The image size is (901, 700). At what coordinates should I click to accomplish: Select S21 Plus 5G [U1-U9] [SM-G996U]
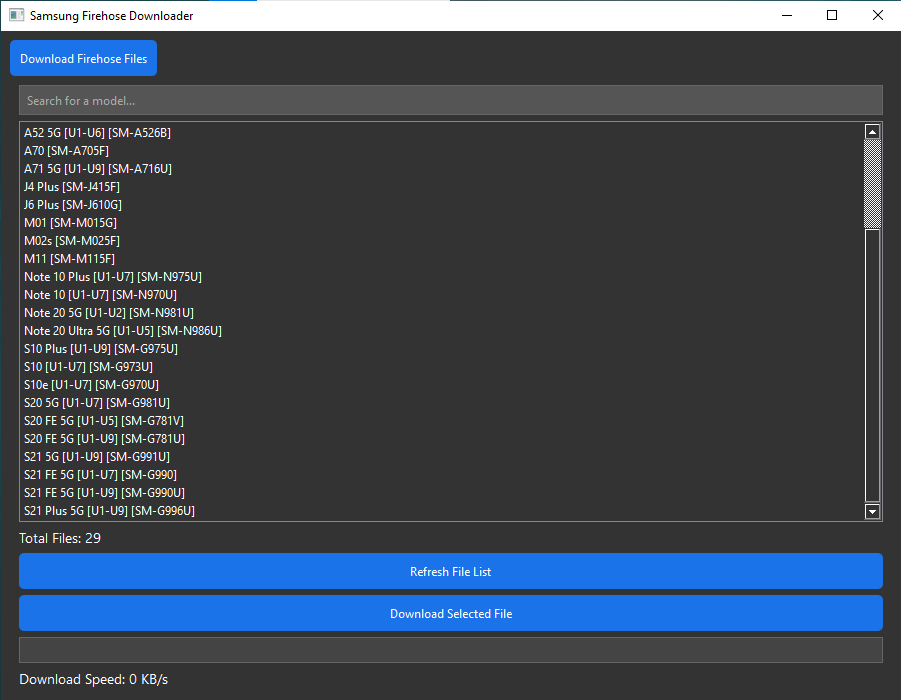click(442, 511)
